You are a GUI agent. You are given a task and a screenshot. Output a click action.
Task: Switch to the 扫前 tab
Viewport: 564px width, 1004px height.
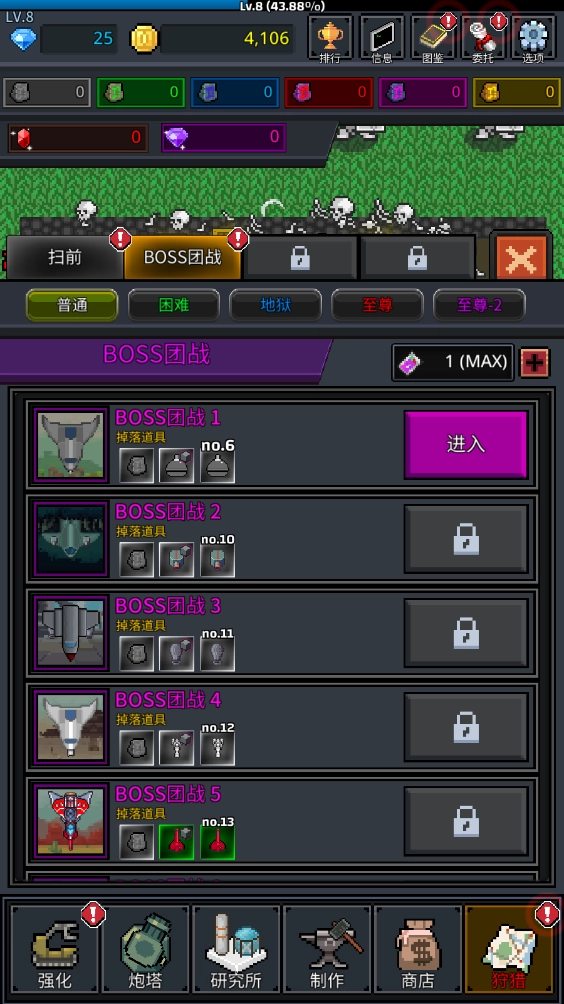coord(65,257)
